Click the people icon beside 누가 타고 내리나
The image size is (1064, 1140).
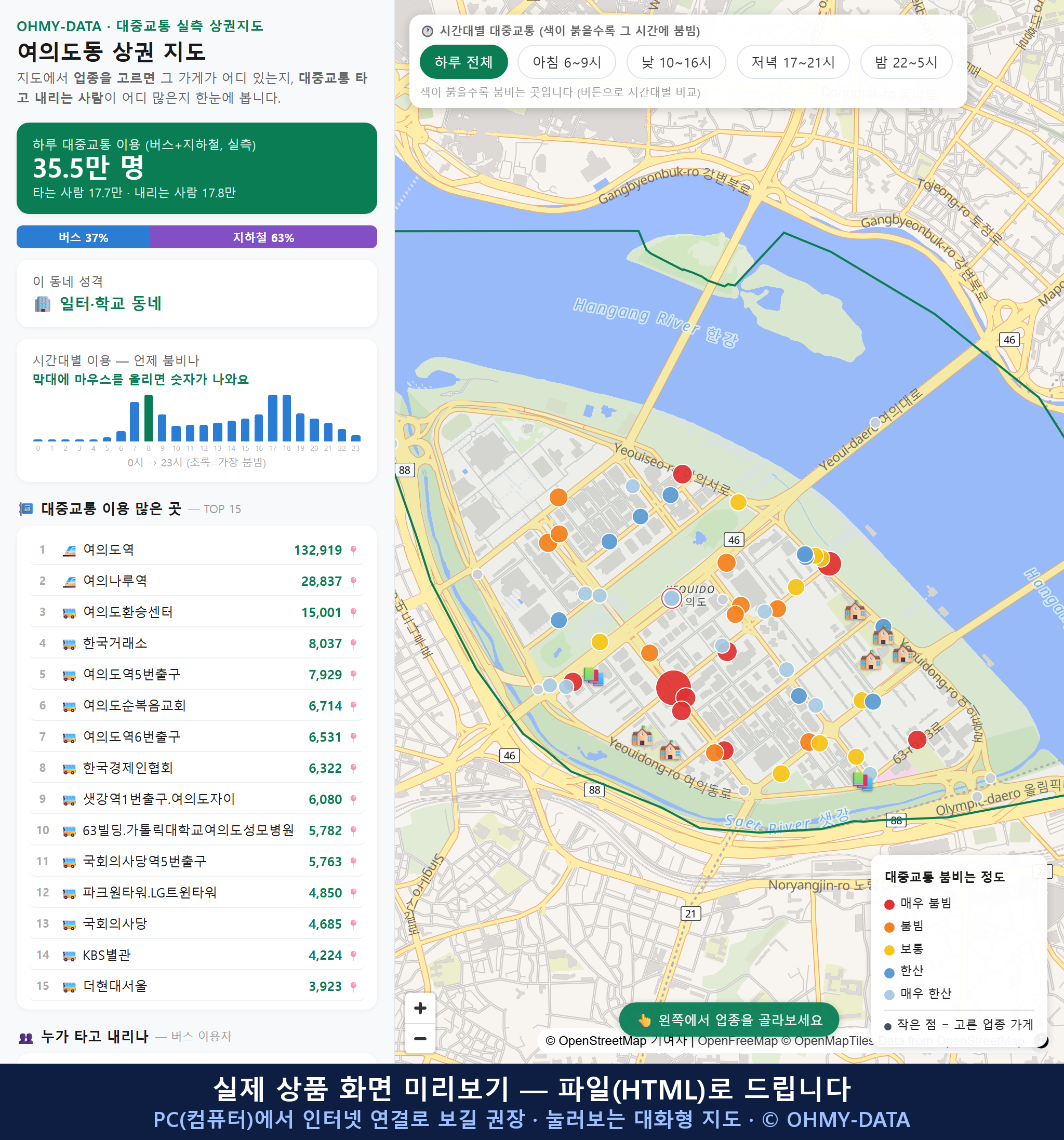pos(26,1037)
